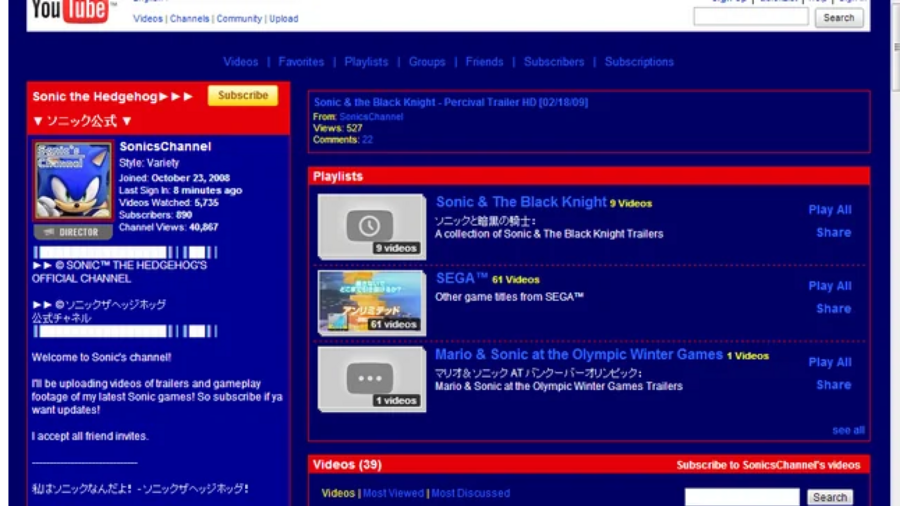Select Videos sort option
Screen dimensions: 900x506
tap(338, 493)
